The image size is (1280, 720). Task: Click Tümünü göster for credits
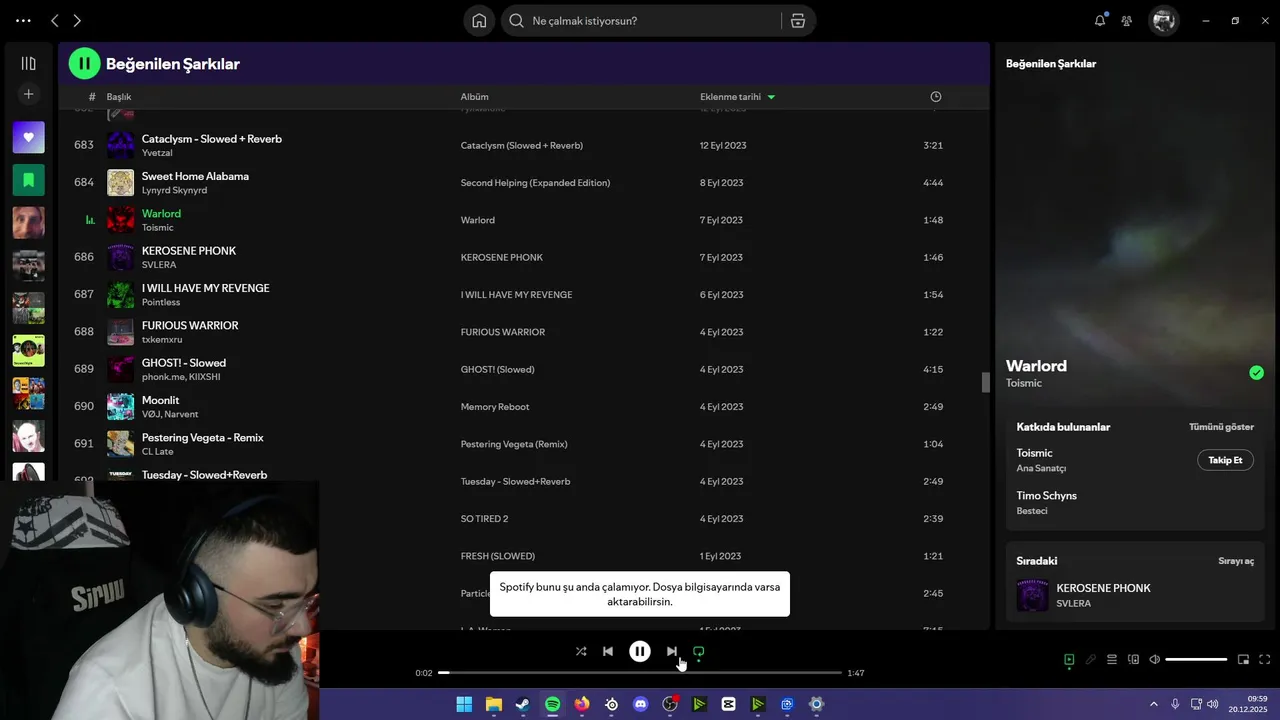point(1221,427)
